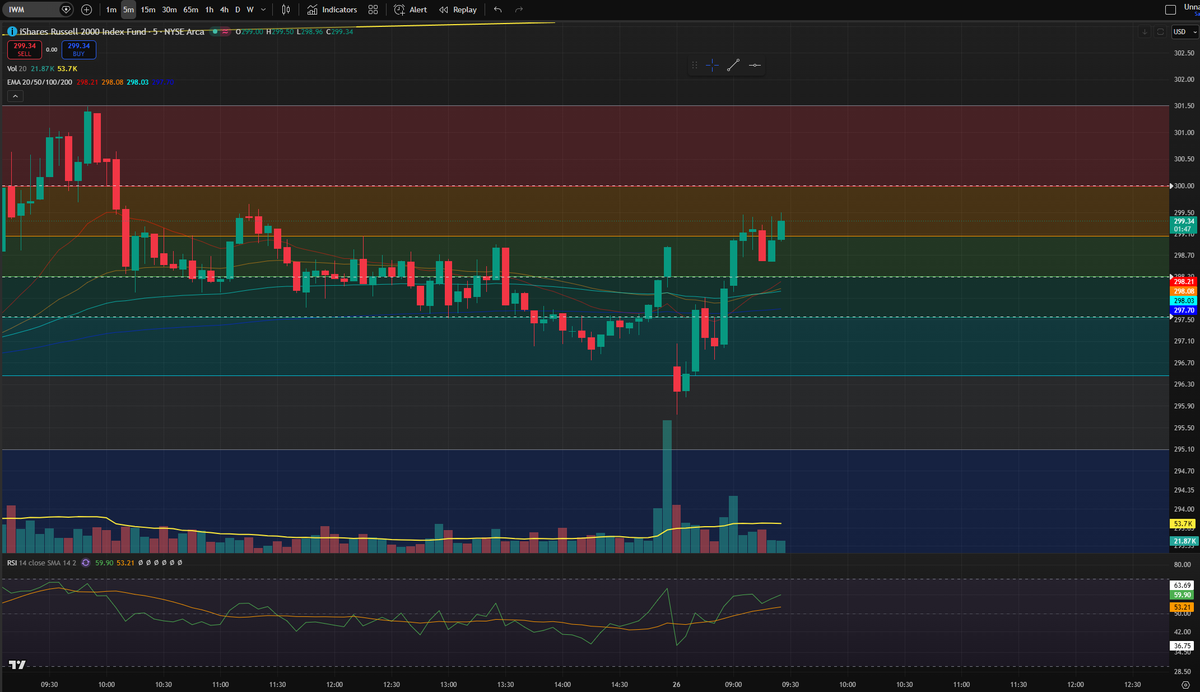Grab the floating toolbar drag handle
1200x692 pixels.
click(x=694, y=65)
